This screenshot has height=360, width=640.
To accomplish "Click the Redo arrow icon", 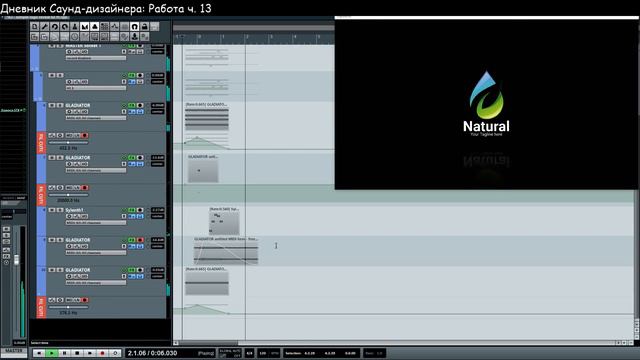I will tap(64, 27).
